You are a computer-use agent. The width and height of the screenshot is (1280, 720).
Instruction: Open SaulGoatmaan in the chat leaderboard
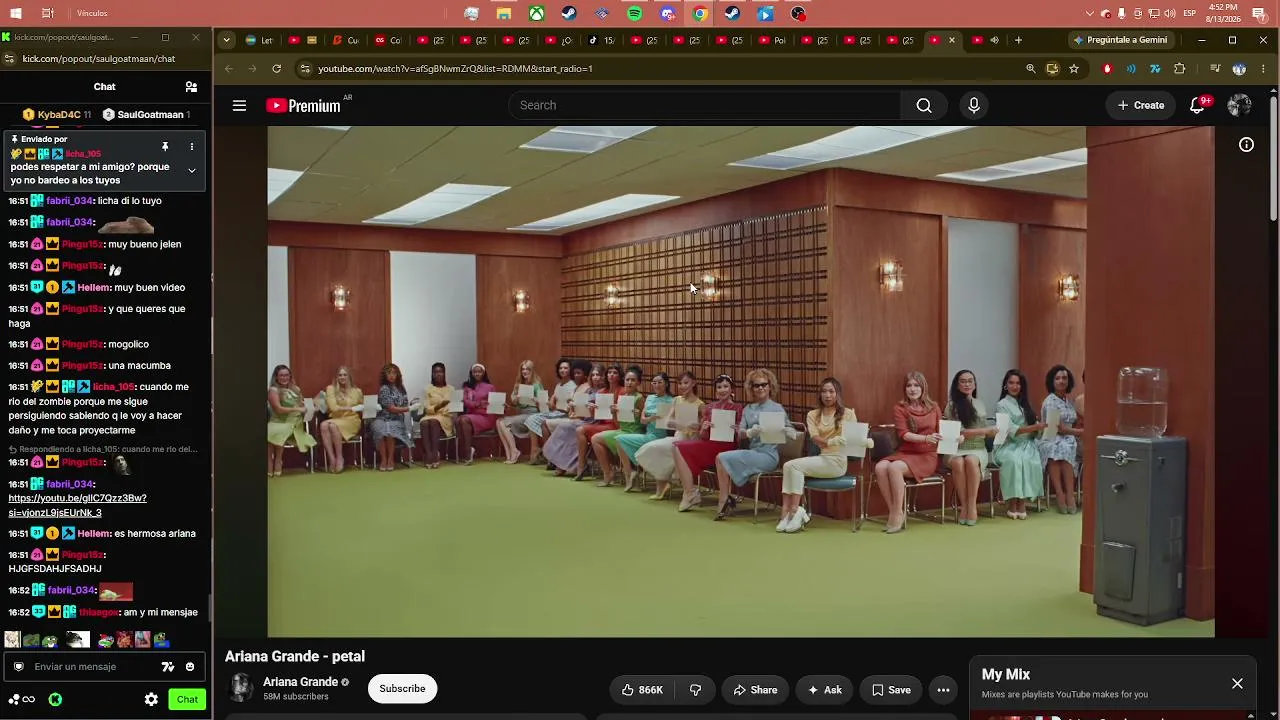pos(146,115)
